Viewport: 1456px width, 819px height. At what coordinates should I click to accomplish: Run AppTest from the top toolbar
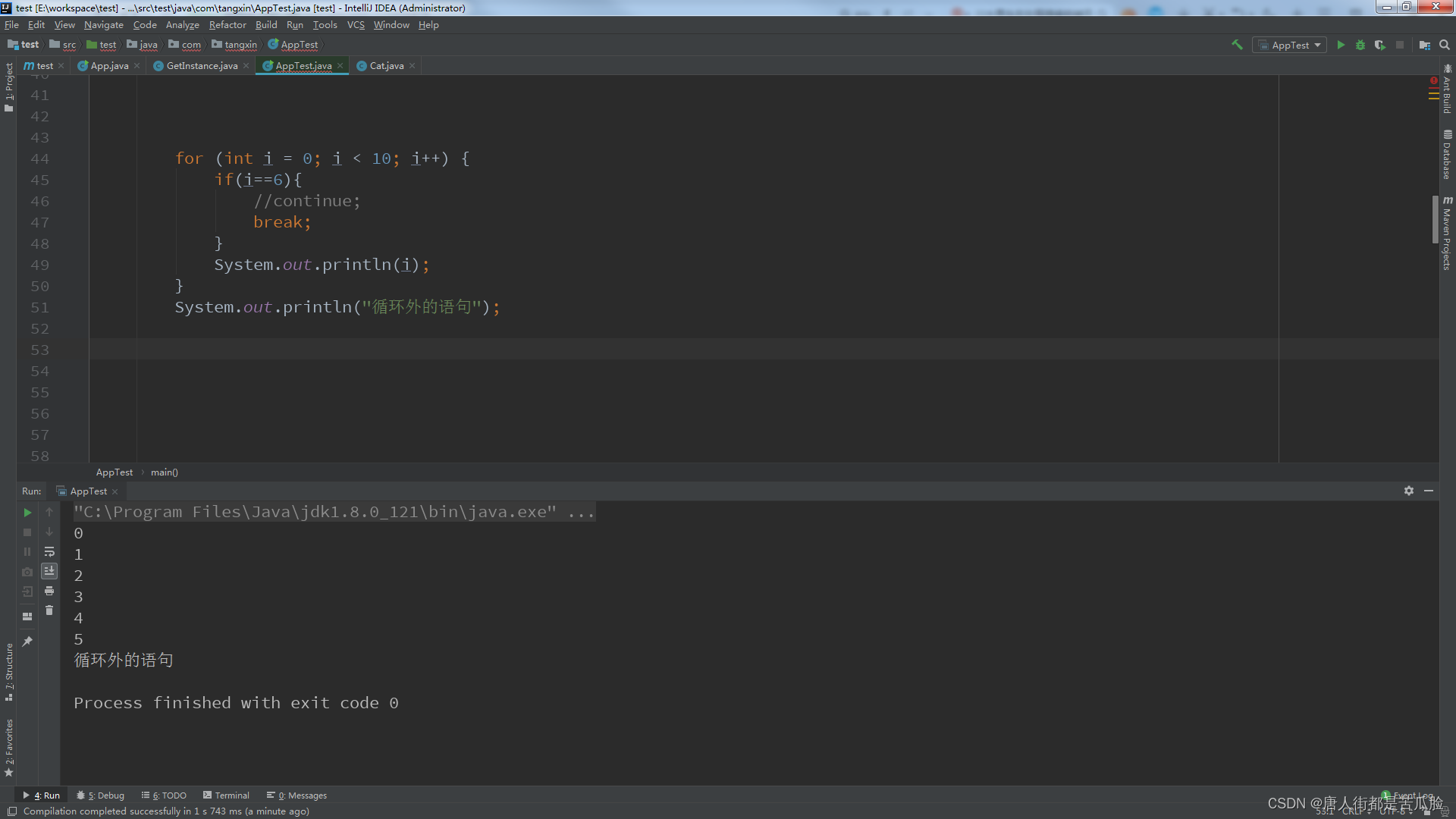[x=1340, y=45]
